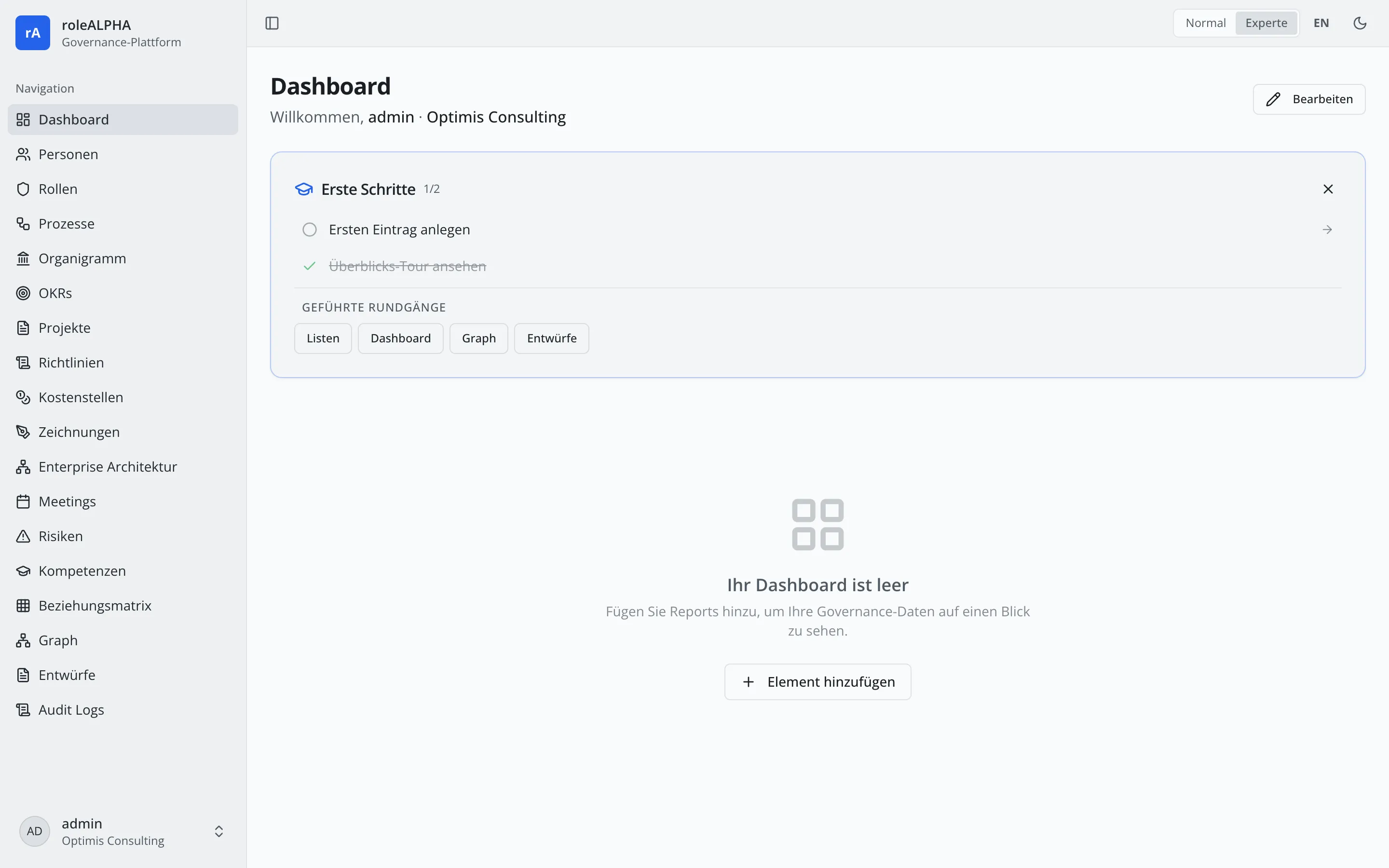Click the Erste Schritte heading

coord(368,189)
